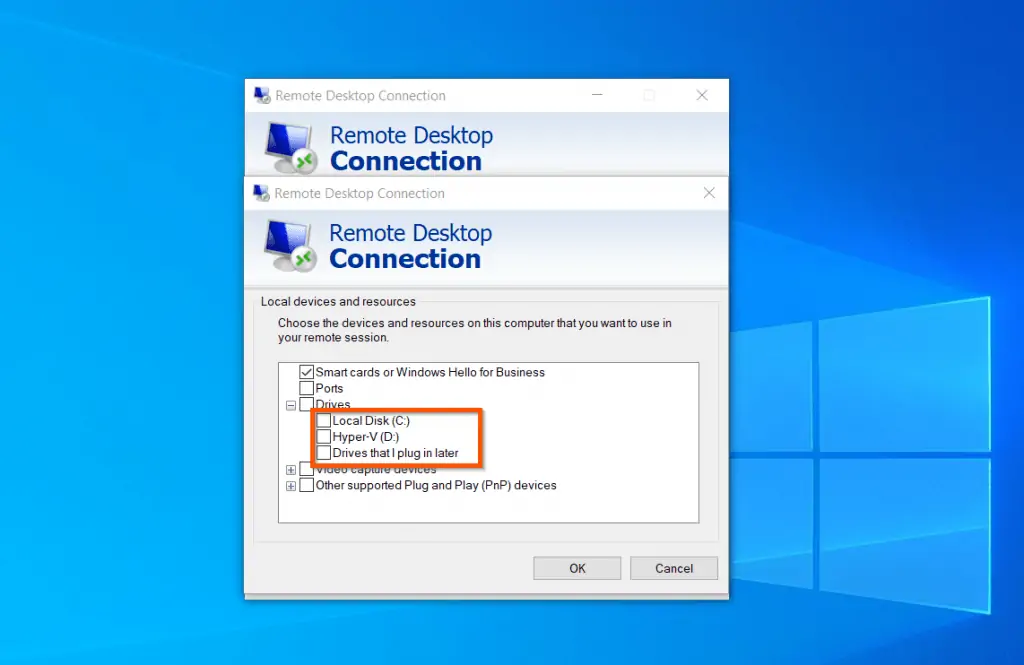
Task: Enable the Ports checkbox
Action: [307, 388]
